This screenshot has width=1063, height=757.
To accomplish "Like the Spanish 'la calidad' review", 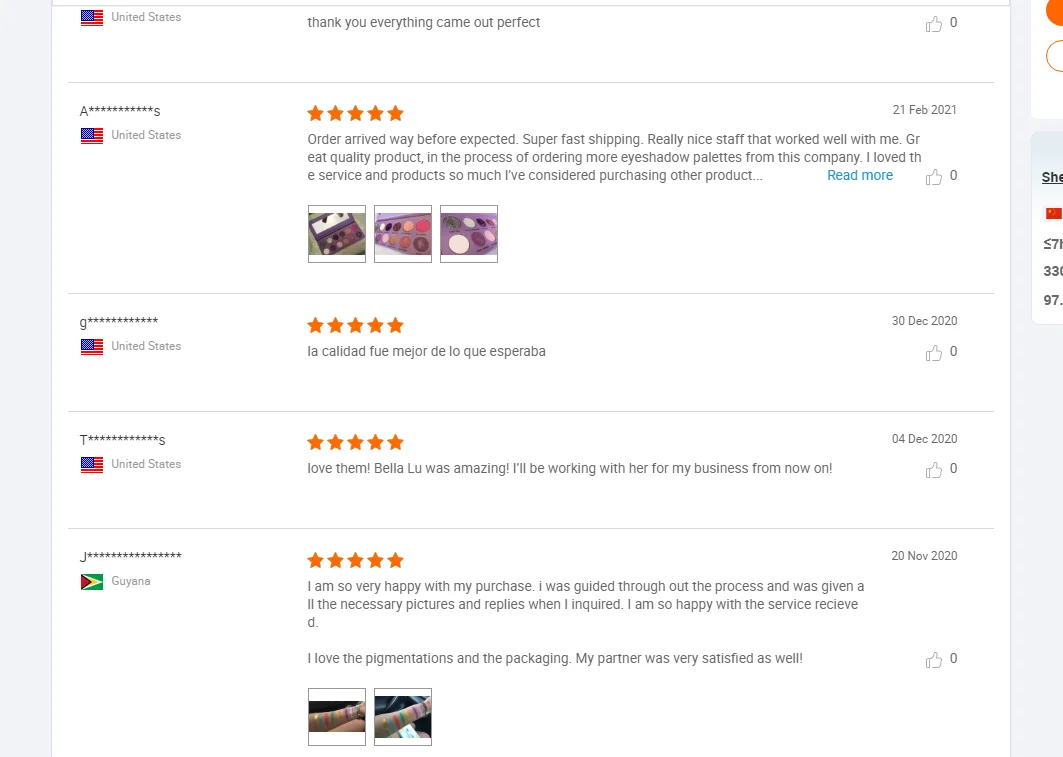I will (934, 353).
